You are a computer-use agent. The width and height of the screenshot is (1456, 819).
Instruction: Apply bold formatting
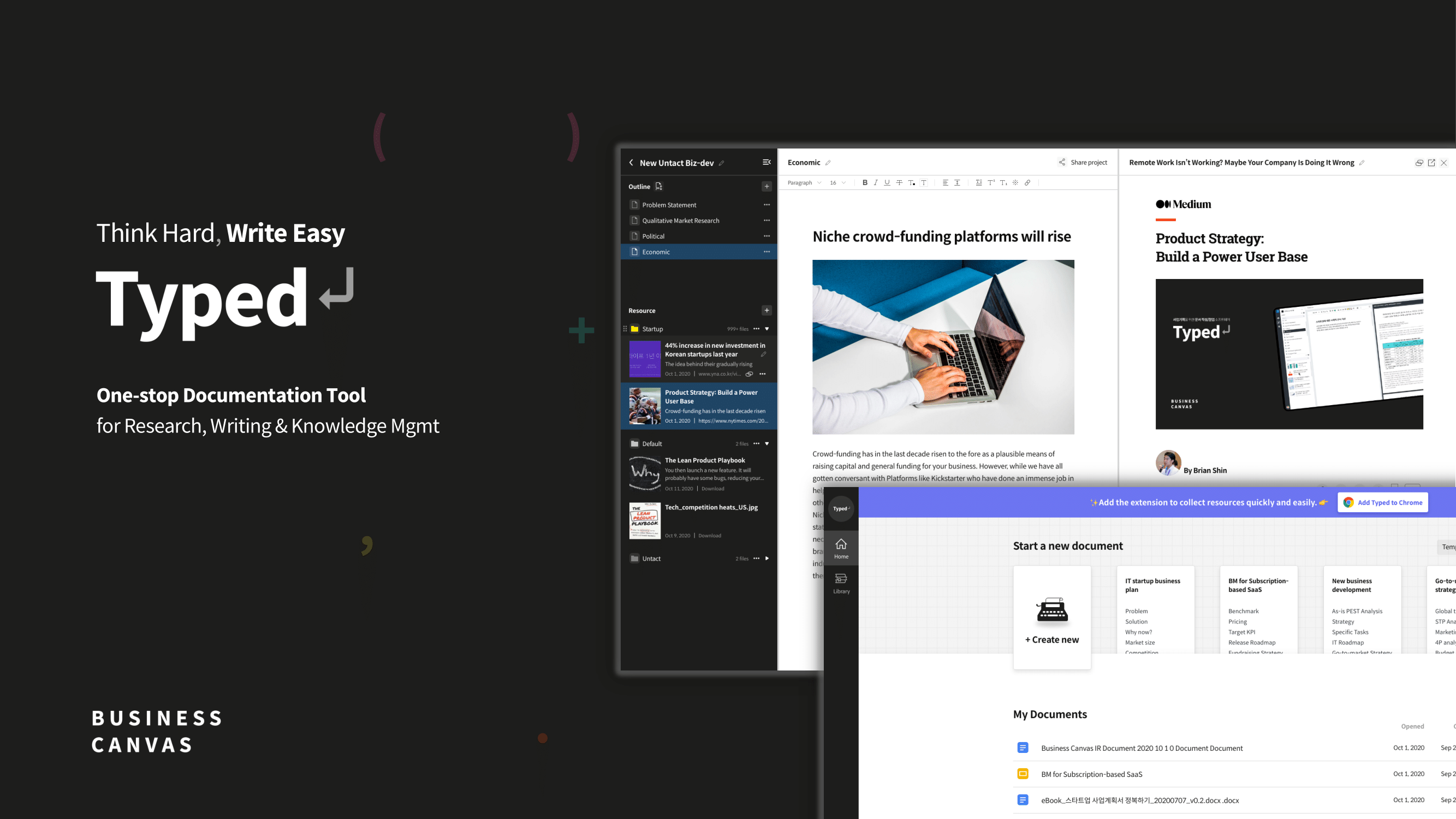(865, 182)
